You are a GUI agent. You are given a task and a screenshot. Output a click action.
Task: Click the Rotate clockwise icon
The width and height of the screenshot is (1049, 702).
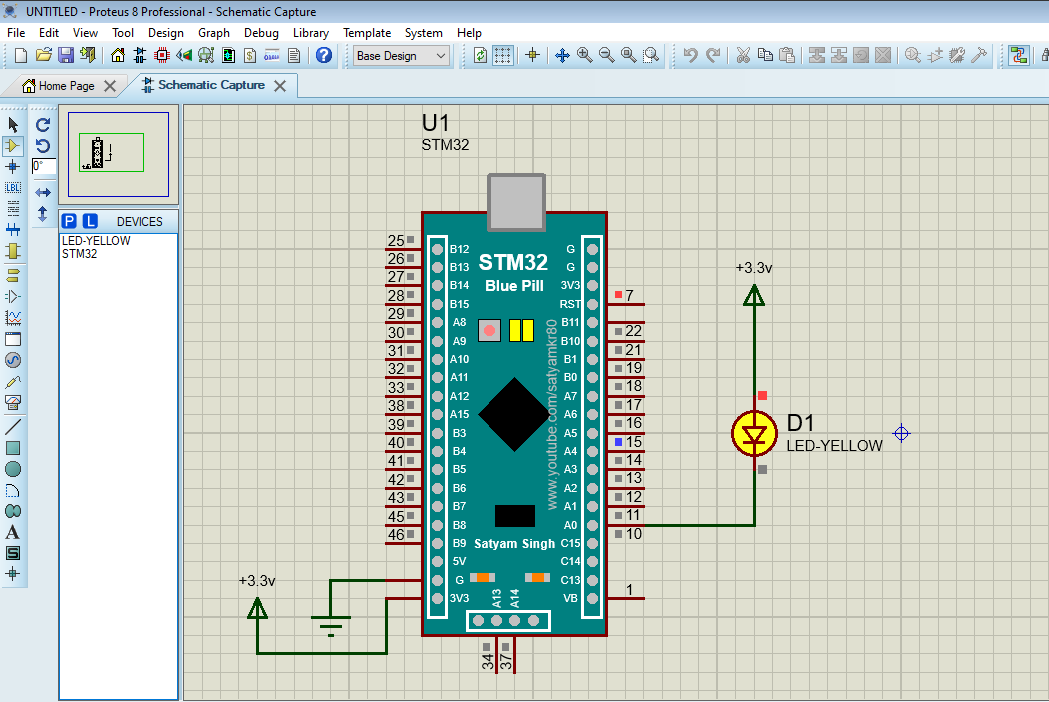[43, 125]
